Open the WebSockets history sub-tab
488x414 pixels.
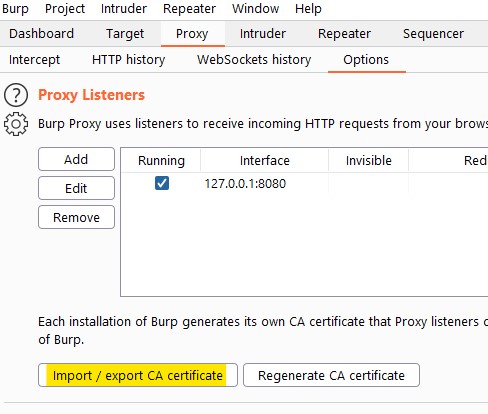pos(254,60)
